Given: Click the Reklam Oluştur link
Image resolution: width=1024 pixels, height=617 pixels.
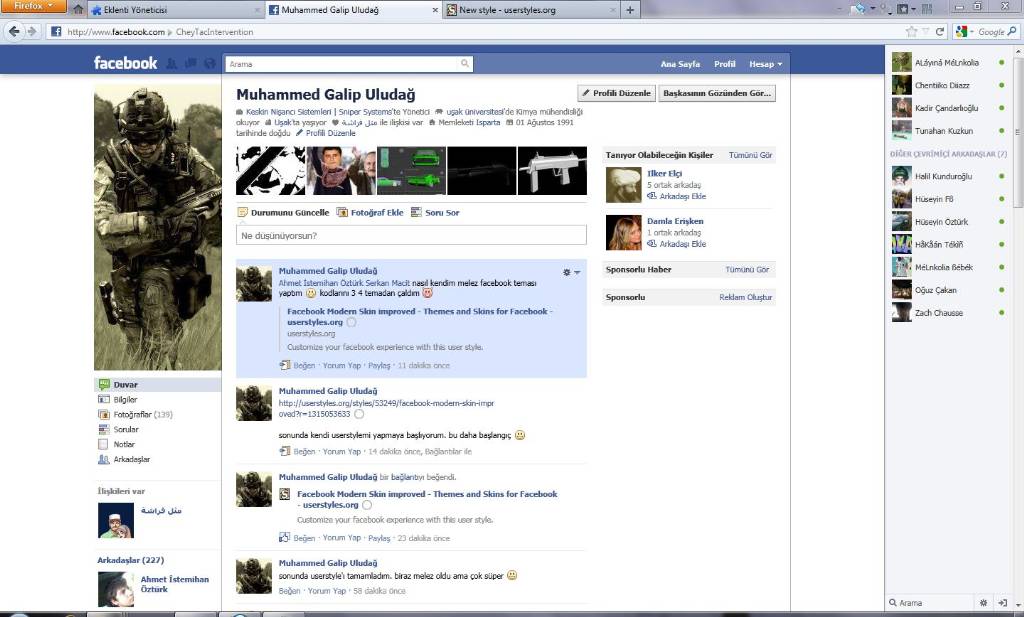Looking at the screenshot, I should click(745, 297).
